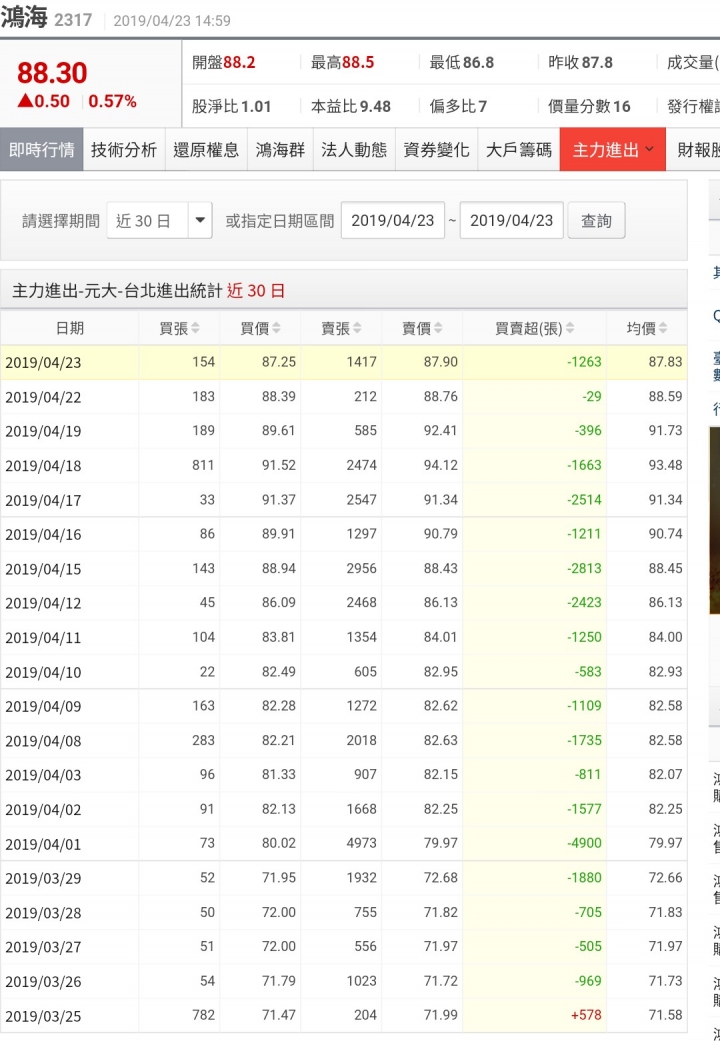Click the 價量分數16 value
This screenshot has width=720, height=1041.
point(589,106)
